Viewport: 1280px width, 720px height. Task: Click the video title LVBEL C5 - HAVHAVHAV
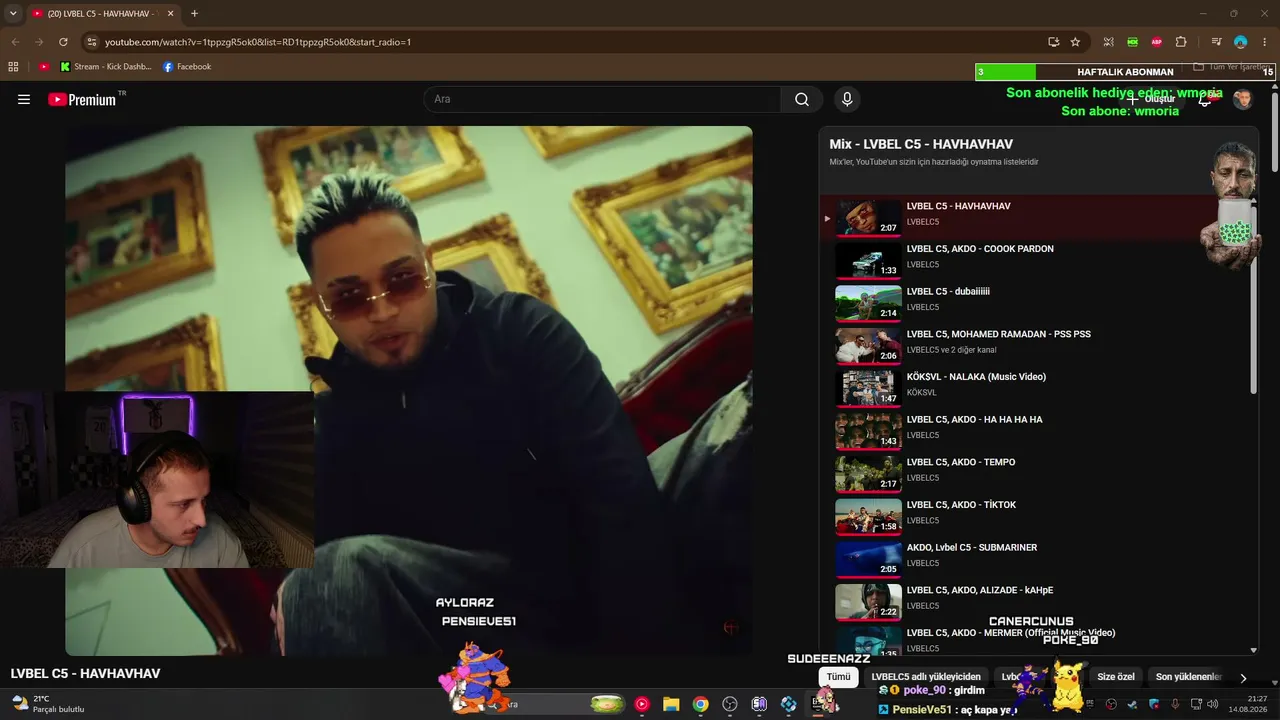click(x=85, y=674)
